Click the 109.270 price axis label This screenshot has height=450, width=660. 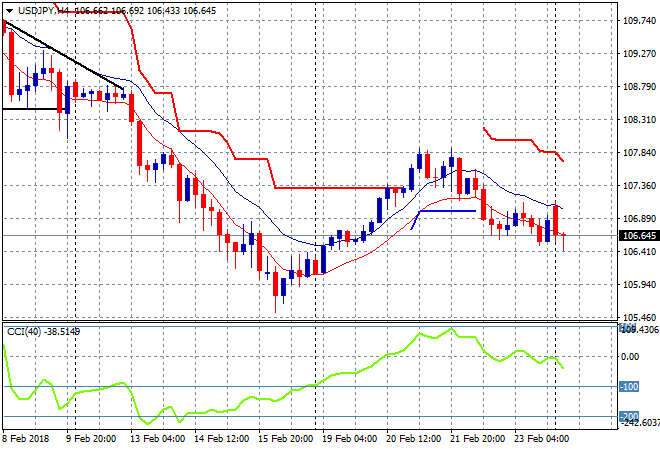[639, 53]
